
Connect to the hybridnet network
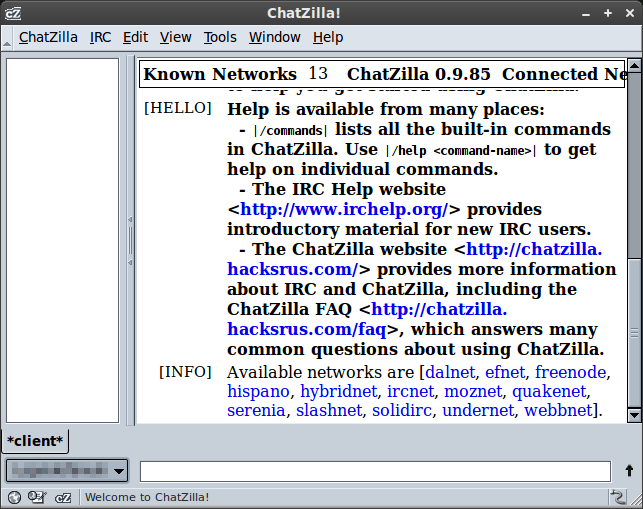pos(339,391)
